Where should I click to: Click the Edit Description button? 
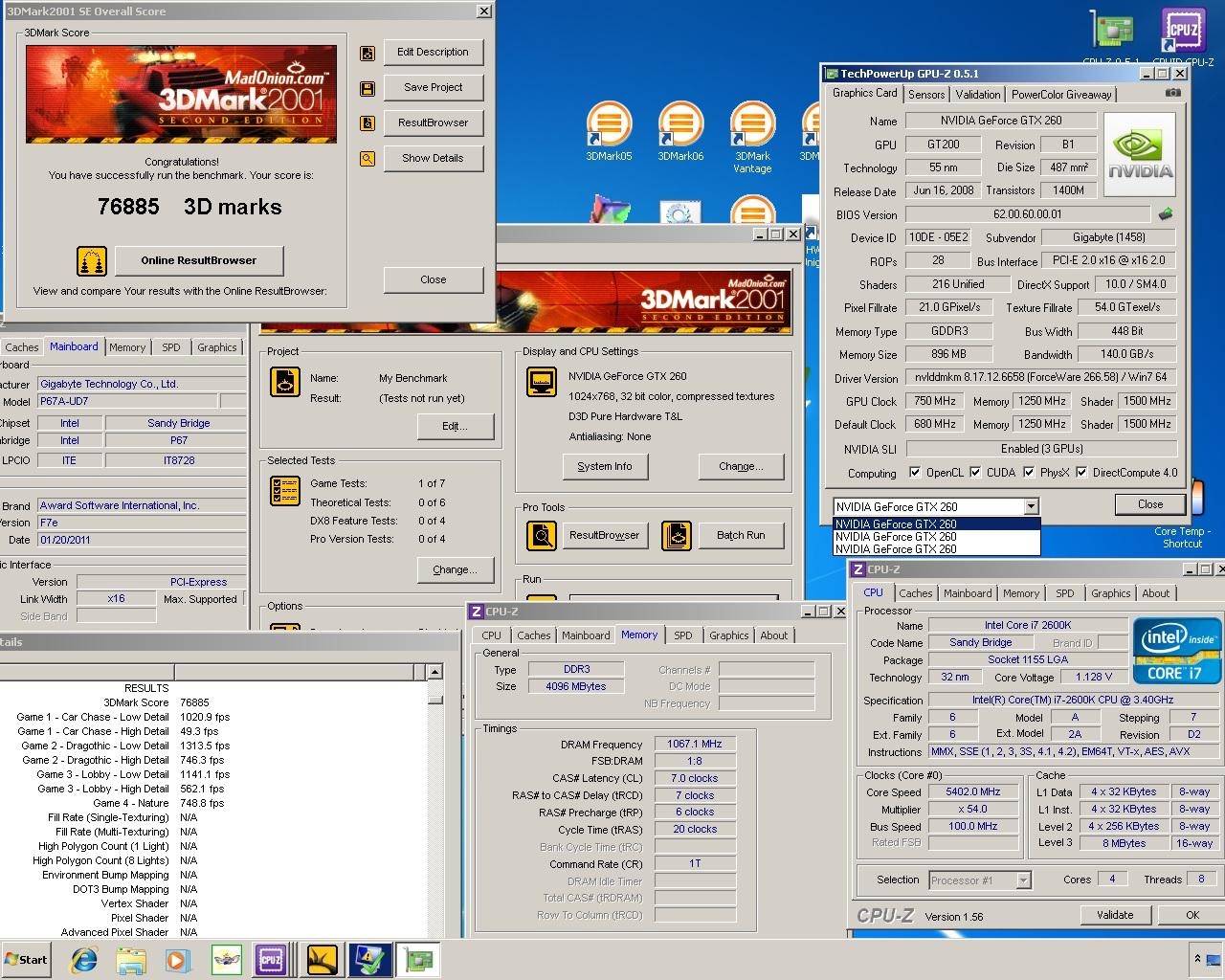433,53
